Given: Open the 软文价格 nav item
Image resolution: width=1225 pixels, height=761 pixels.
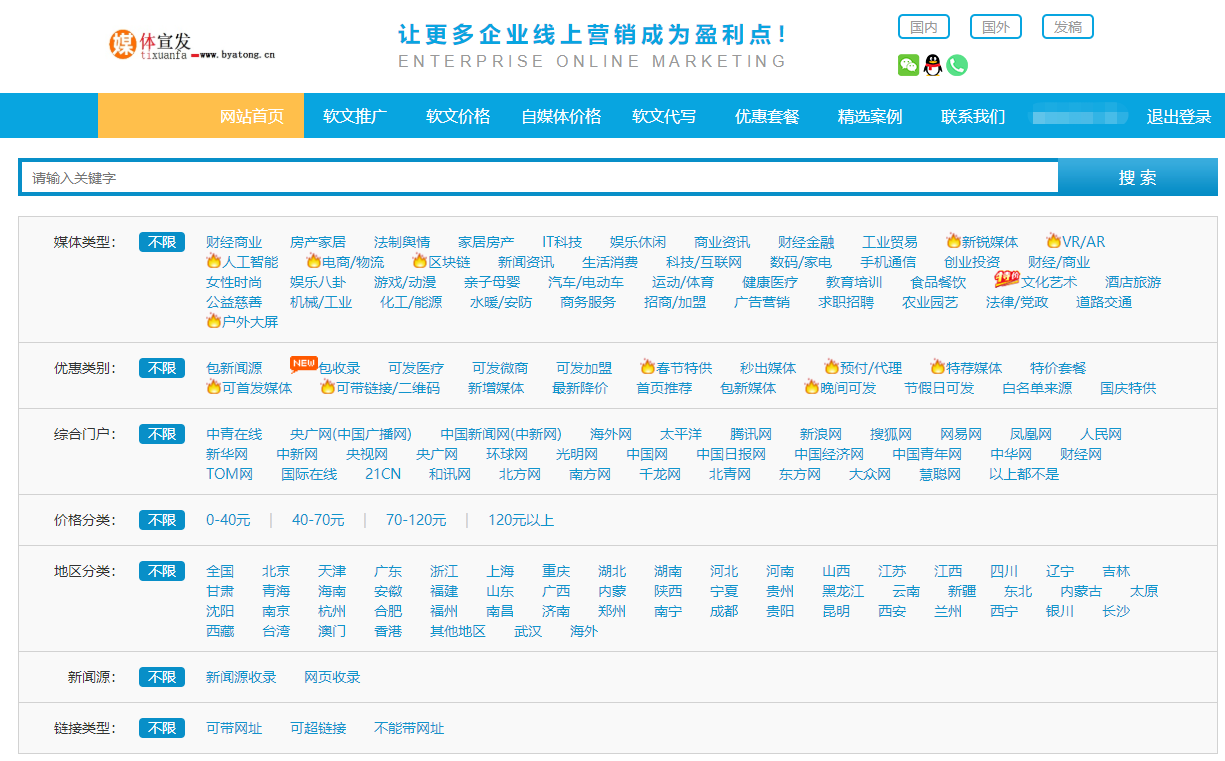Looking at the screenshot, I should (x=458, y=116).
